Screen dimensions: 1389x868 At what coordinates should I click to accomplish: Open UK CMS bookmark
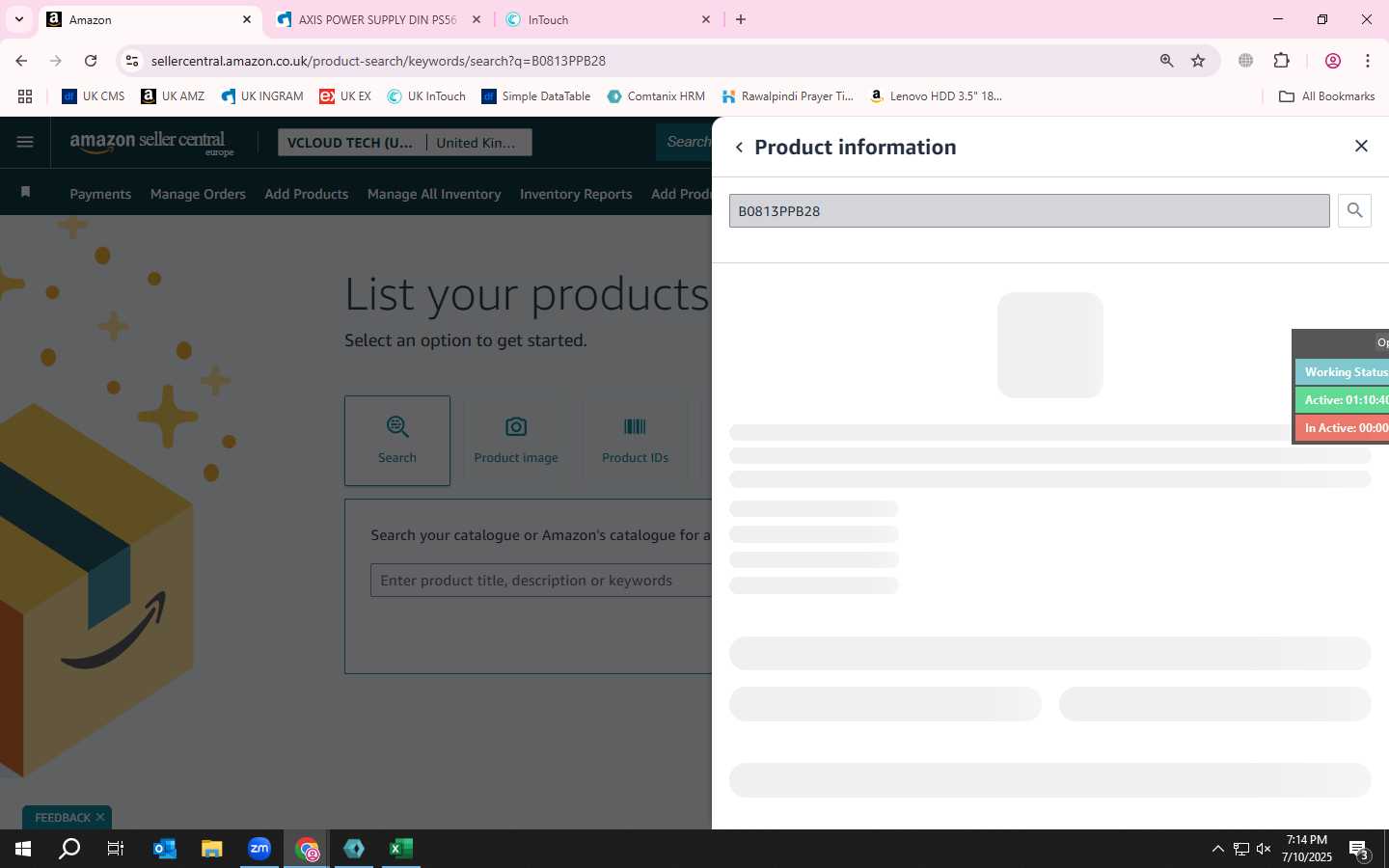click(94, 96)
